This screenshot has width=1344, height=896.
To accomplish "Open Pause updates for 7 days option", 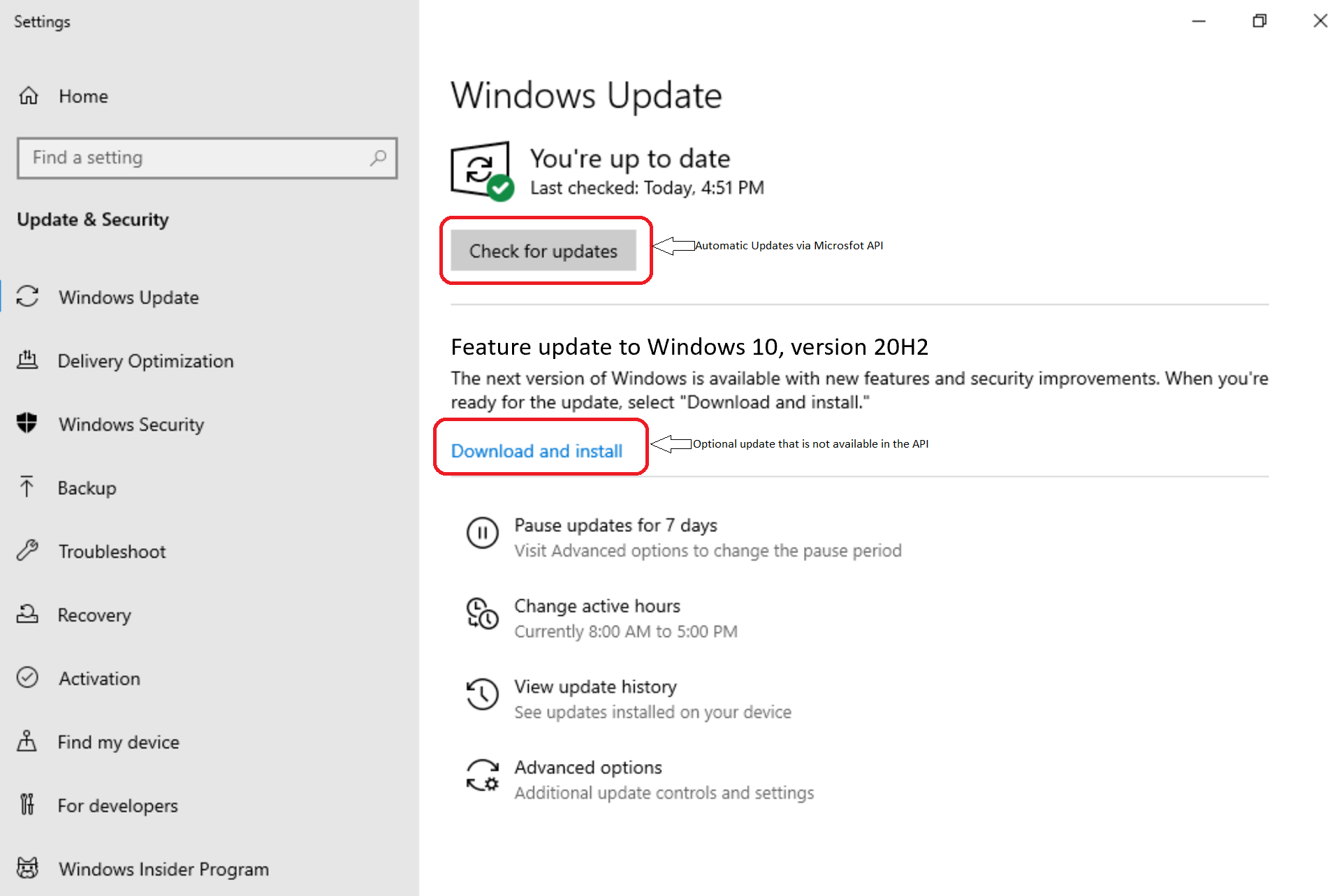I will tap(615, 525).
